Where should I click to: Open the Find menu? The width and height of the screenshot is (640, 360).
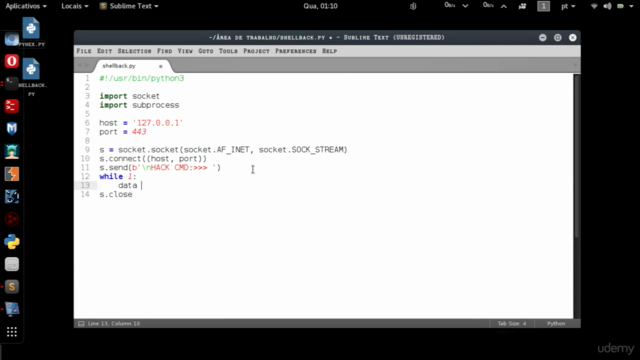coord(164,51)
